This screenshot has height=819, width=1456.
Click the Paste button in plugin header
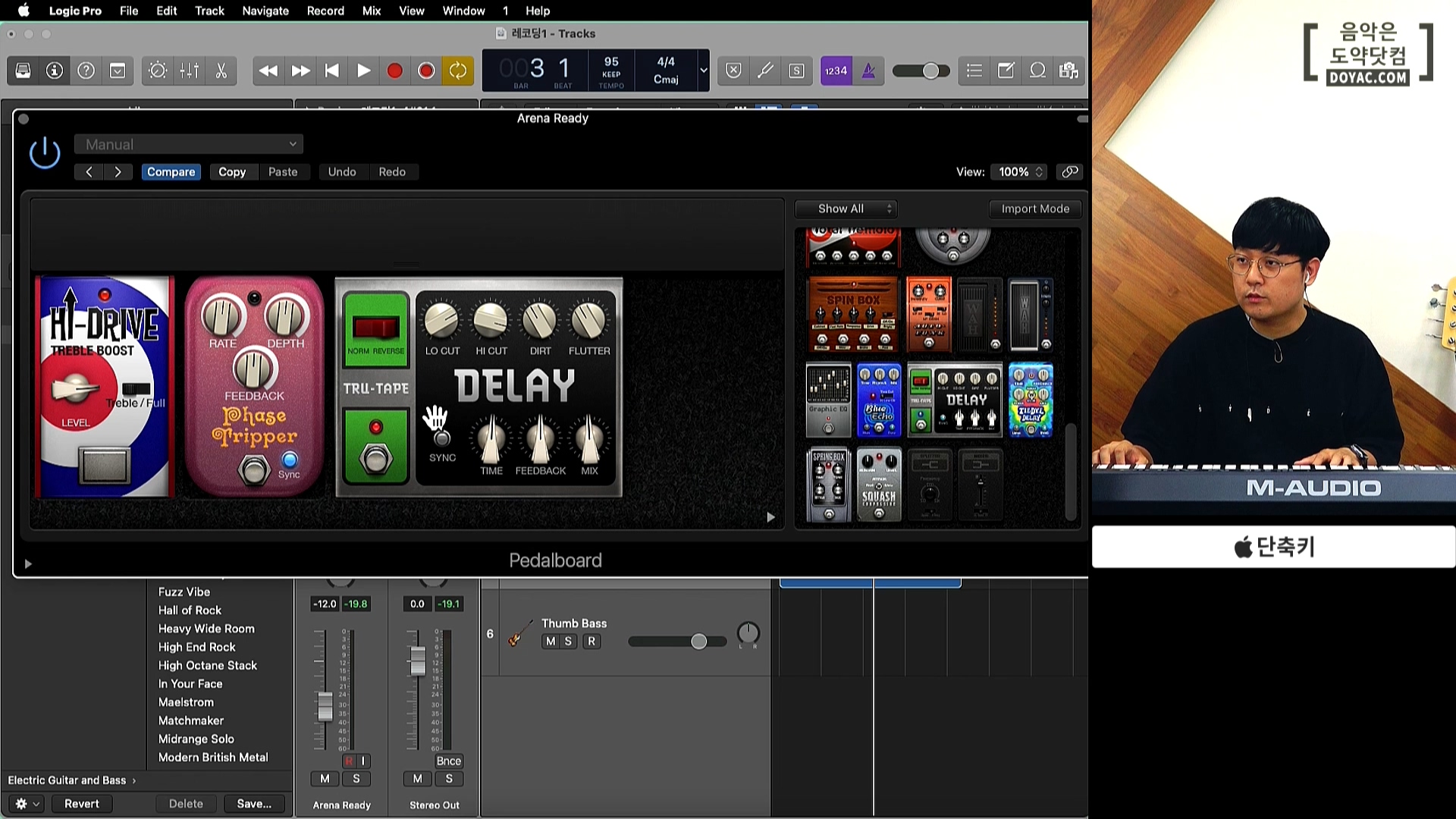[283, 172]
